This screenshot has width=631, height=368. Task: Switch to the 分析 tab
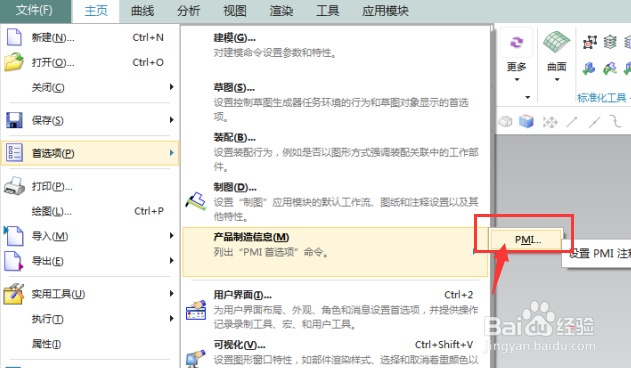coord(188,11)
